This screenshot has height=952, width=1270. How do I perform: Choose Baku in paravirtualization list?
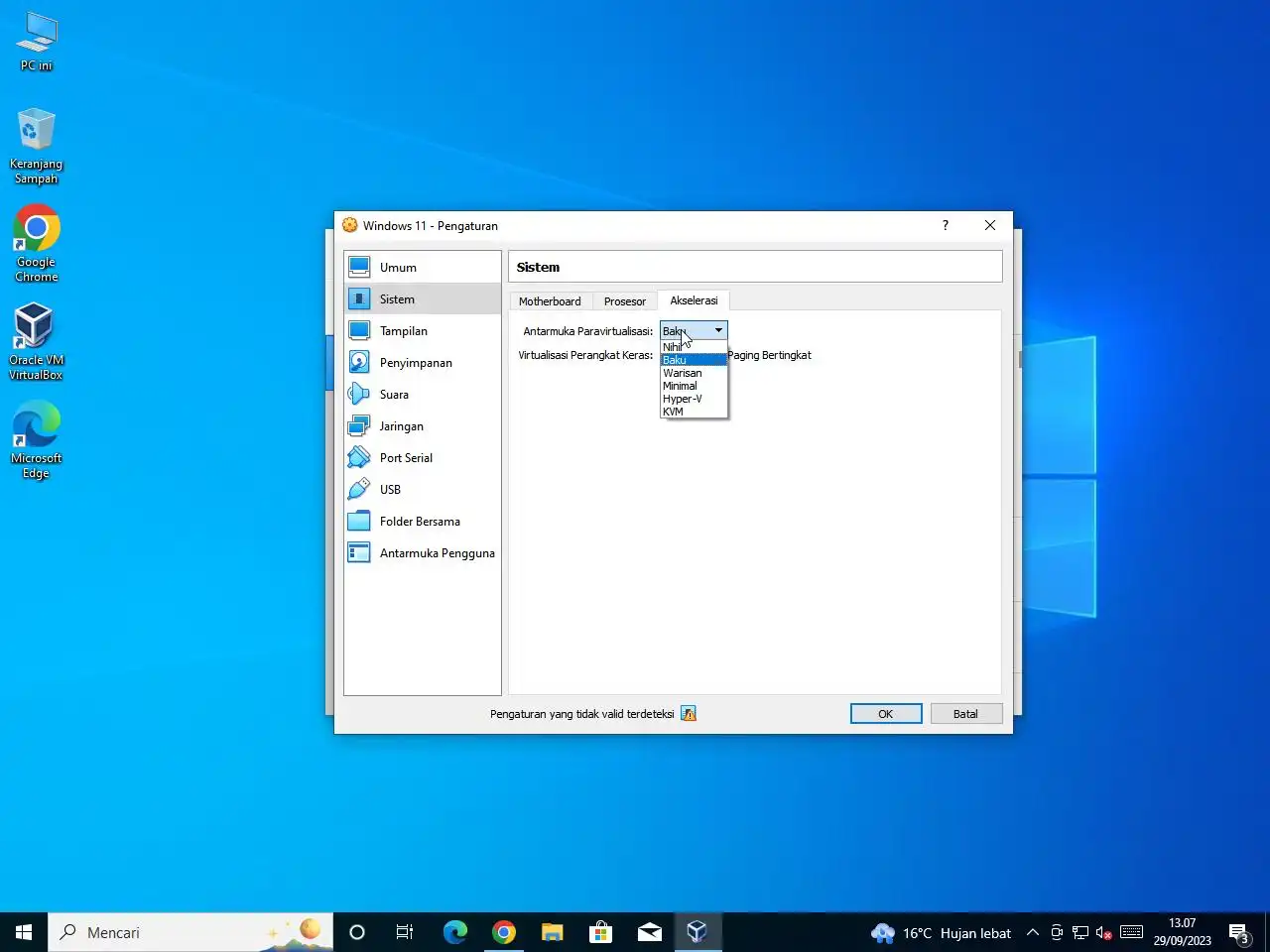click(x=694, y=360)
